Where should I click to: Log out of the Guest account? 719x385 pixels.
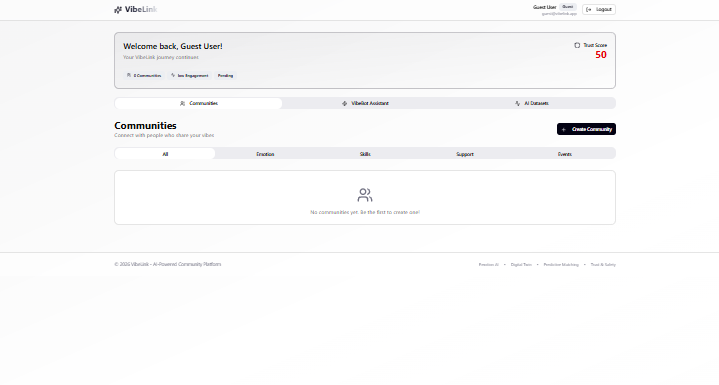coord(599,10)
